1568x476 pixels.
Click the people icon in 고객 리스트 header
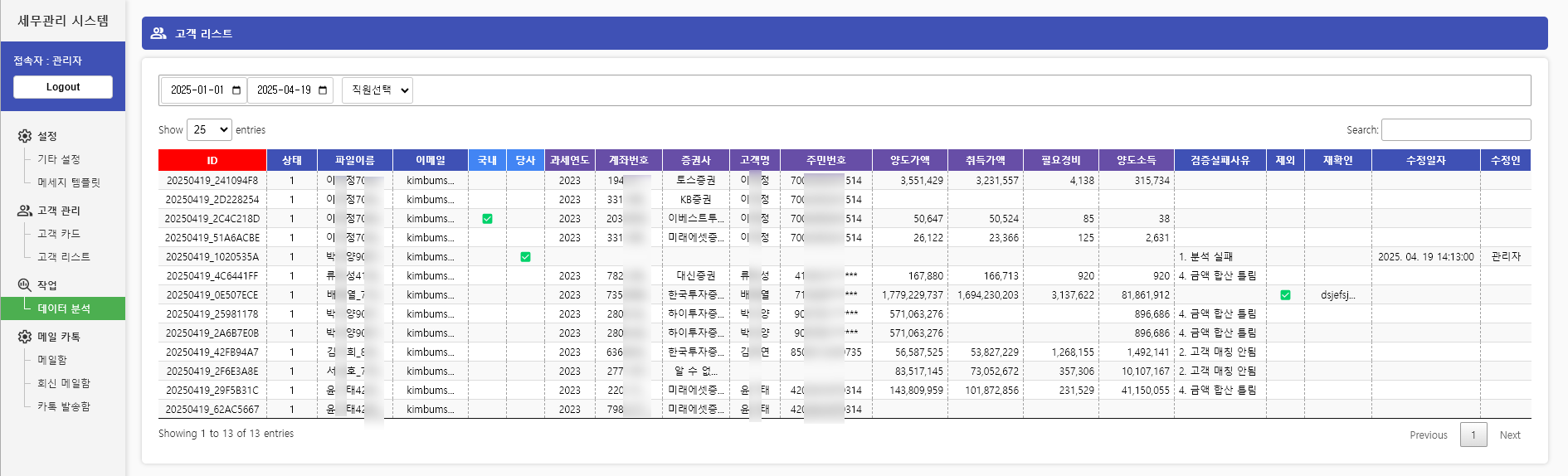pyautogui.click(x=158, y=33)
